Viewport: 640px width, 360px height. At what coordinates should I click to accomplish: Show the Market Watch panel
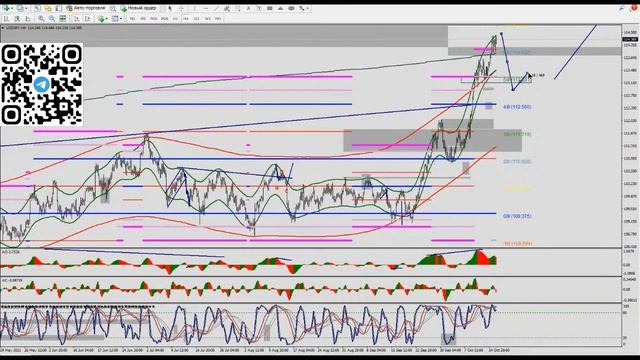pyautogui.click(x=37, y=8)
